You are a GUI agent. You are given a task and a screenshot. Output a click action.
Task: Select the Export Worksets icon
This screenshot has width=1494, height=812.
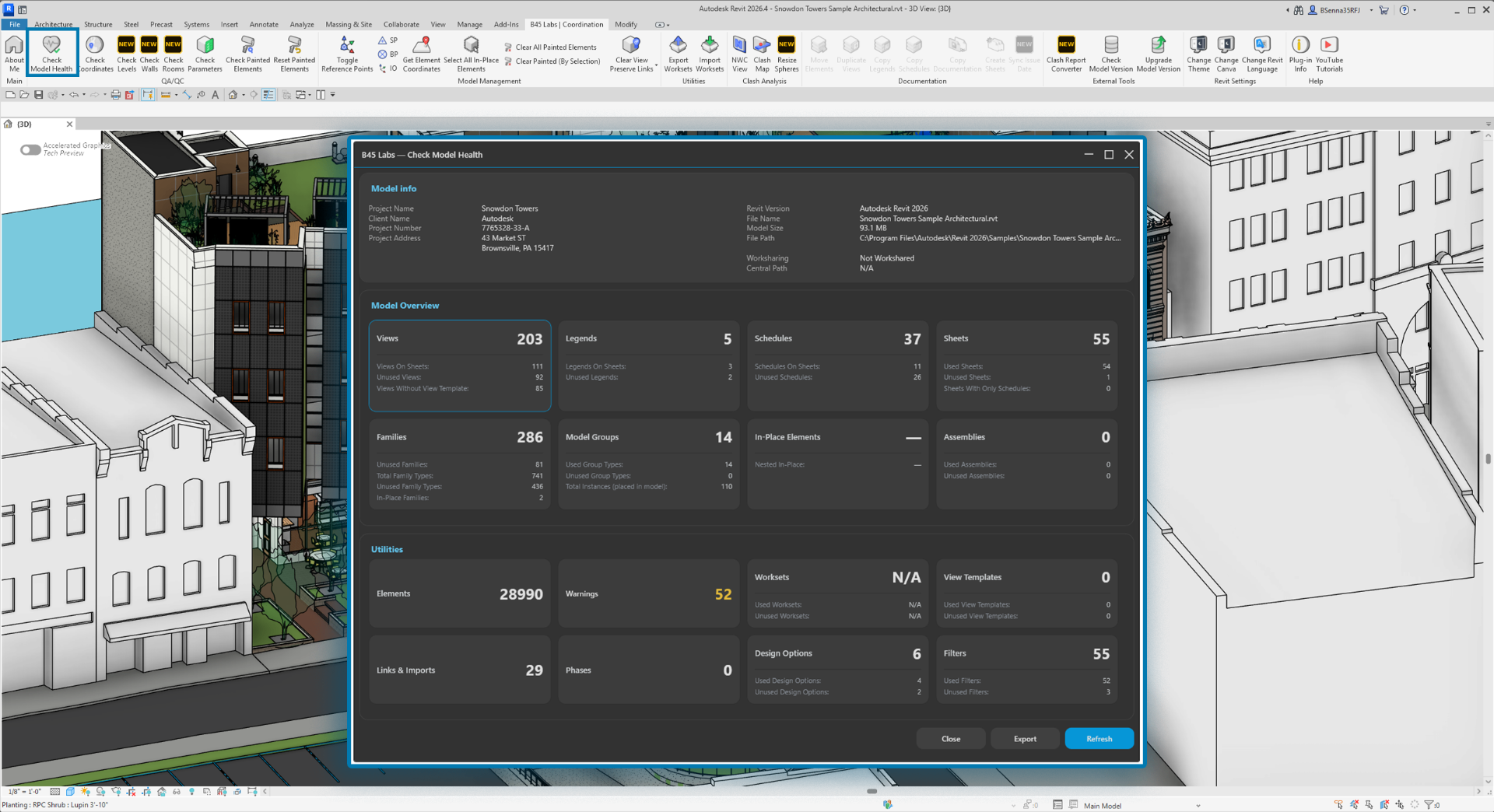tap(678, 54)
